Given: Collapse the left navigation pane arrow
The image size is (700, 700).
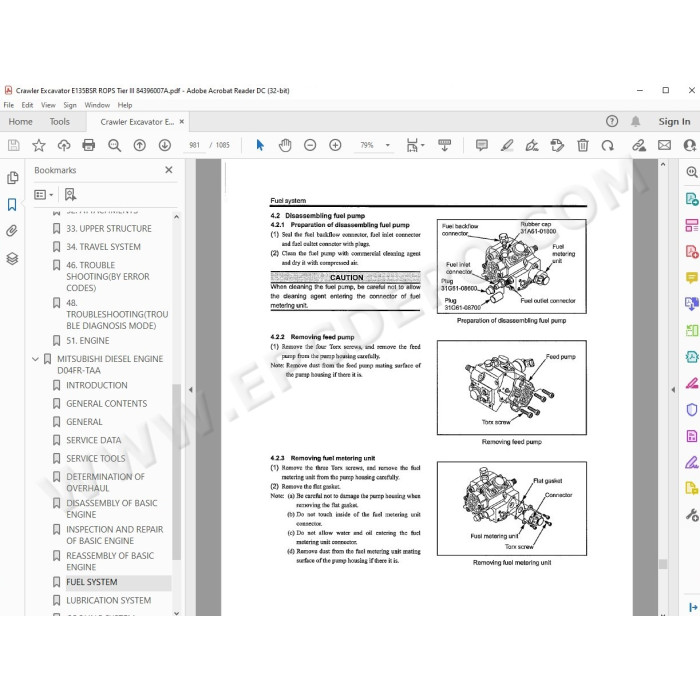Looking at the screenshot, I should [191, 390].
